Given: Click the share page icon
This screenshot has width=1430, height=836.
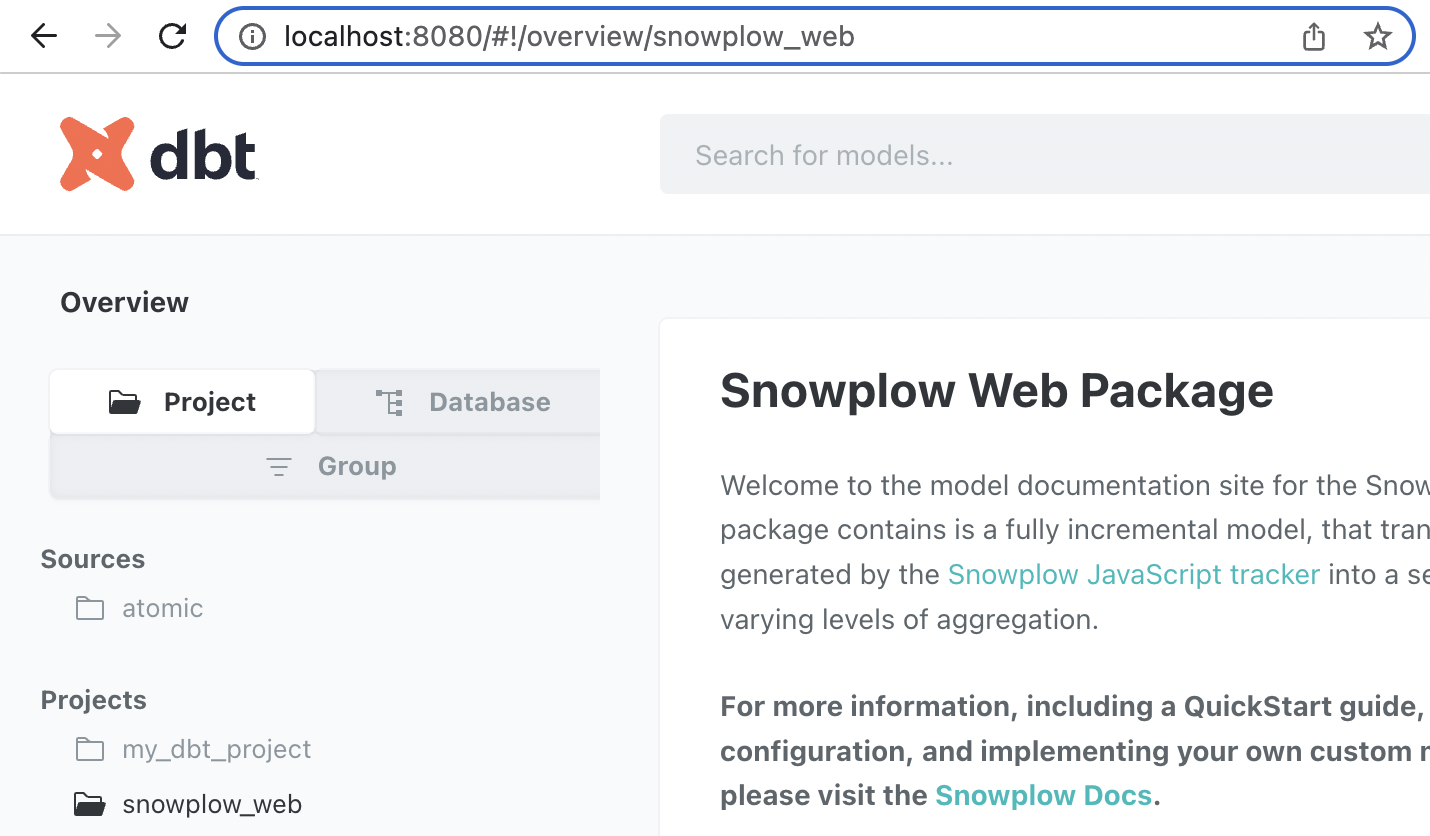Looking at the screenshot, I should coord(1314,37).
